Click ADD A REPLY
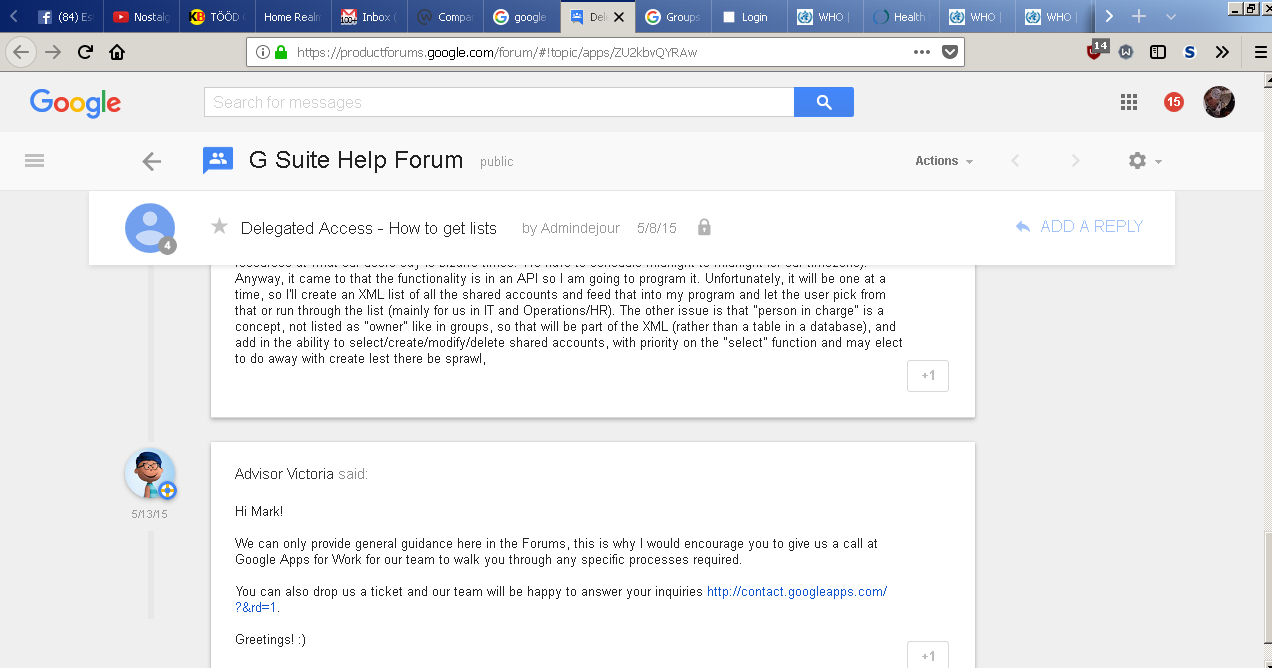 coord(1079,227)
